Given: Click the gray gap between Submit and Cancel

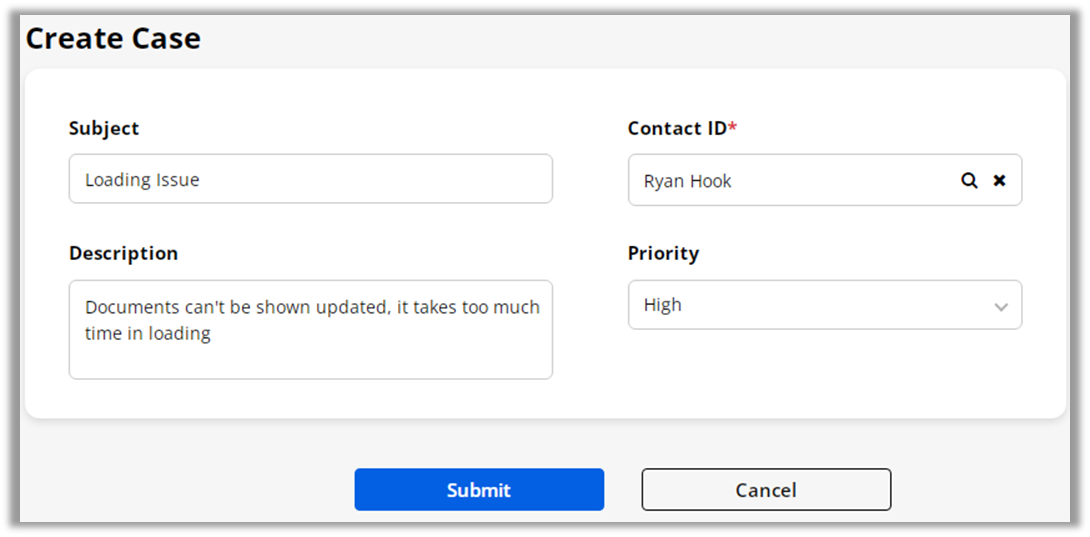Looking at the screenshot, I should point(623,490).
